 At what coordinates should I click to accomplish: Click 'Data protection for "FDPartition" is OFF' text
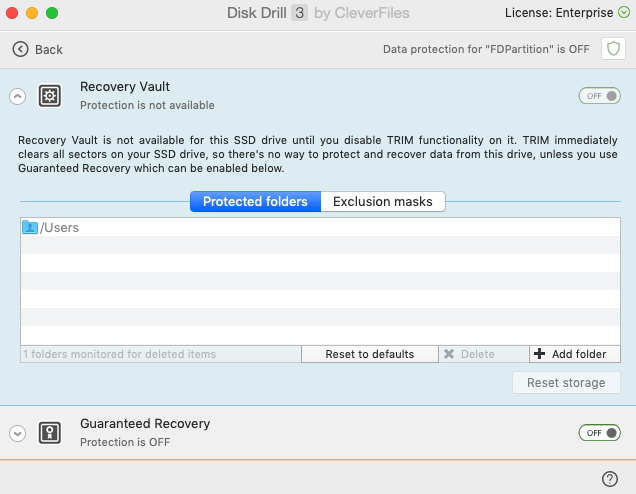click(x=486, y=49)
